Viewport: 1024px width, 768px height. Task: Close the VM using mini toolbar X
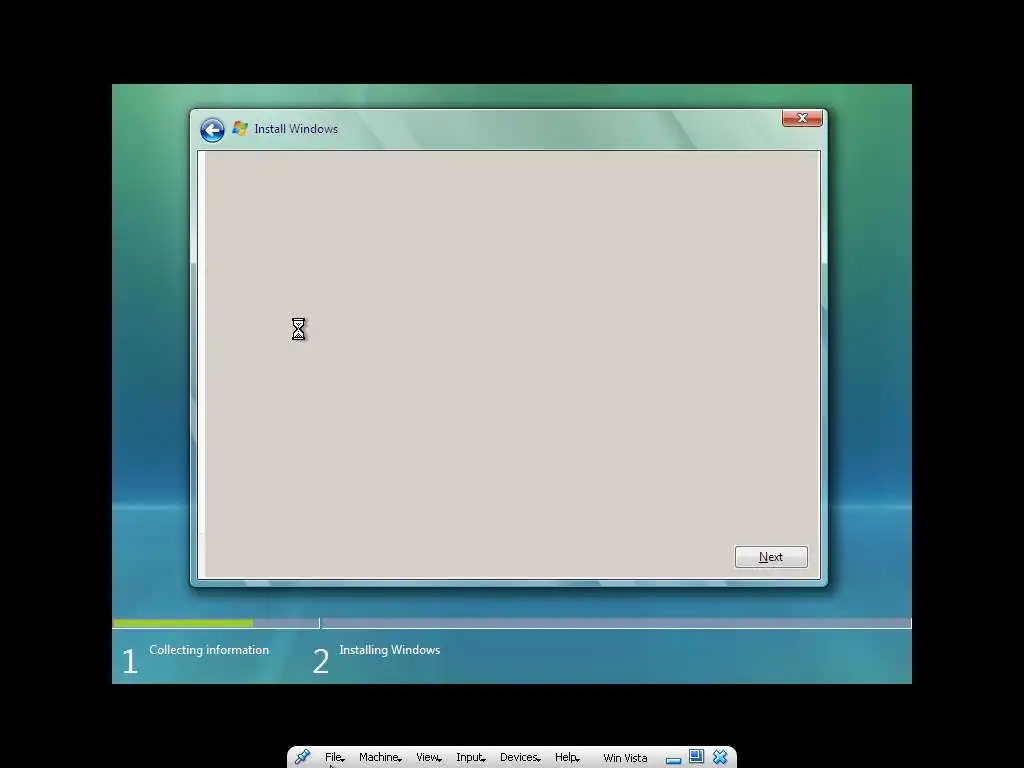[720, 757]
